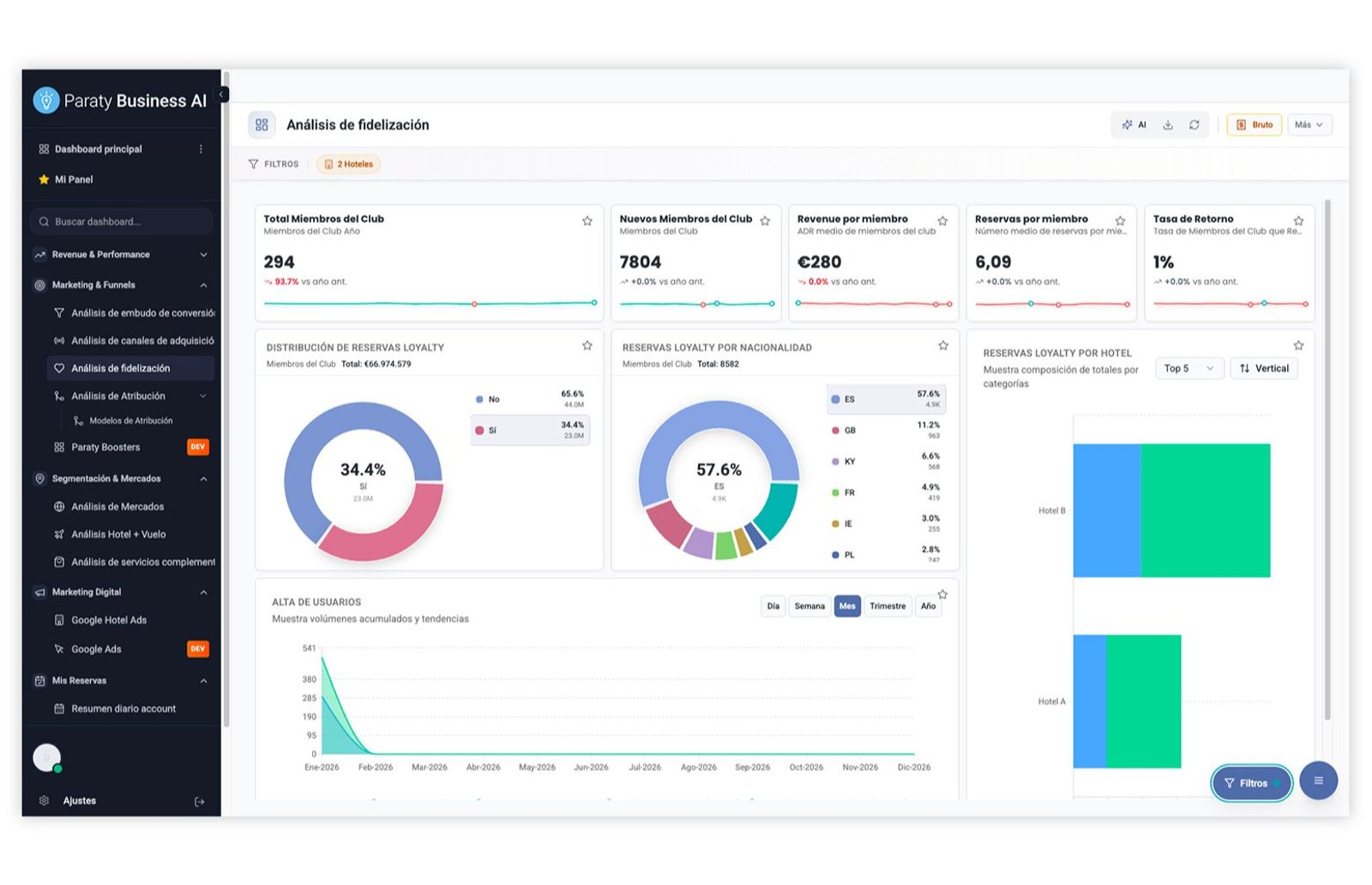Collapse the sidebar with arrow button
Viewport: 1372px width, 885px height.
click(x=222, y=94)
